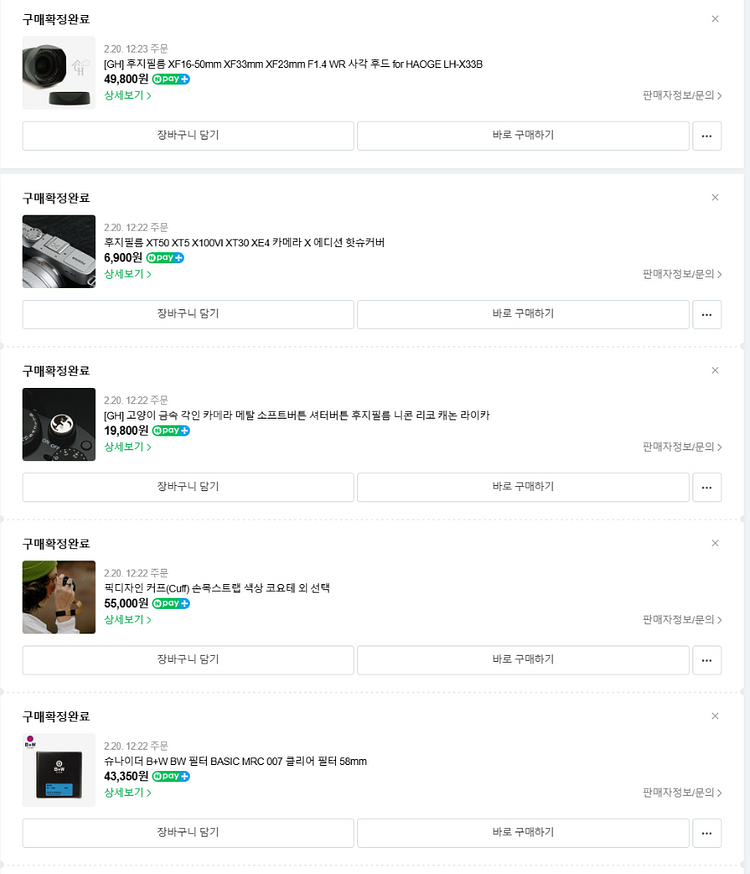The height and width of the screenshot is (874, 750).
Task: Buy the Peak Design Cuff strap now
Action: pyautogui.click(x=523, y=660)
